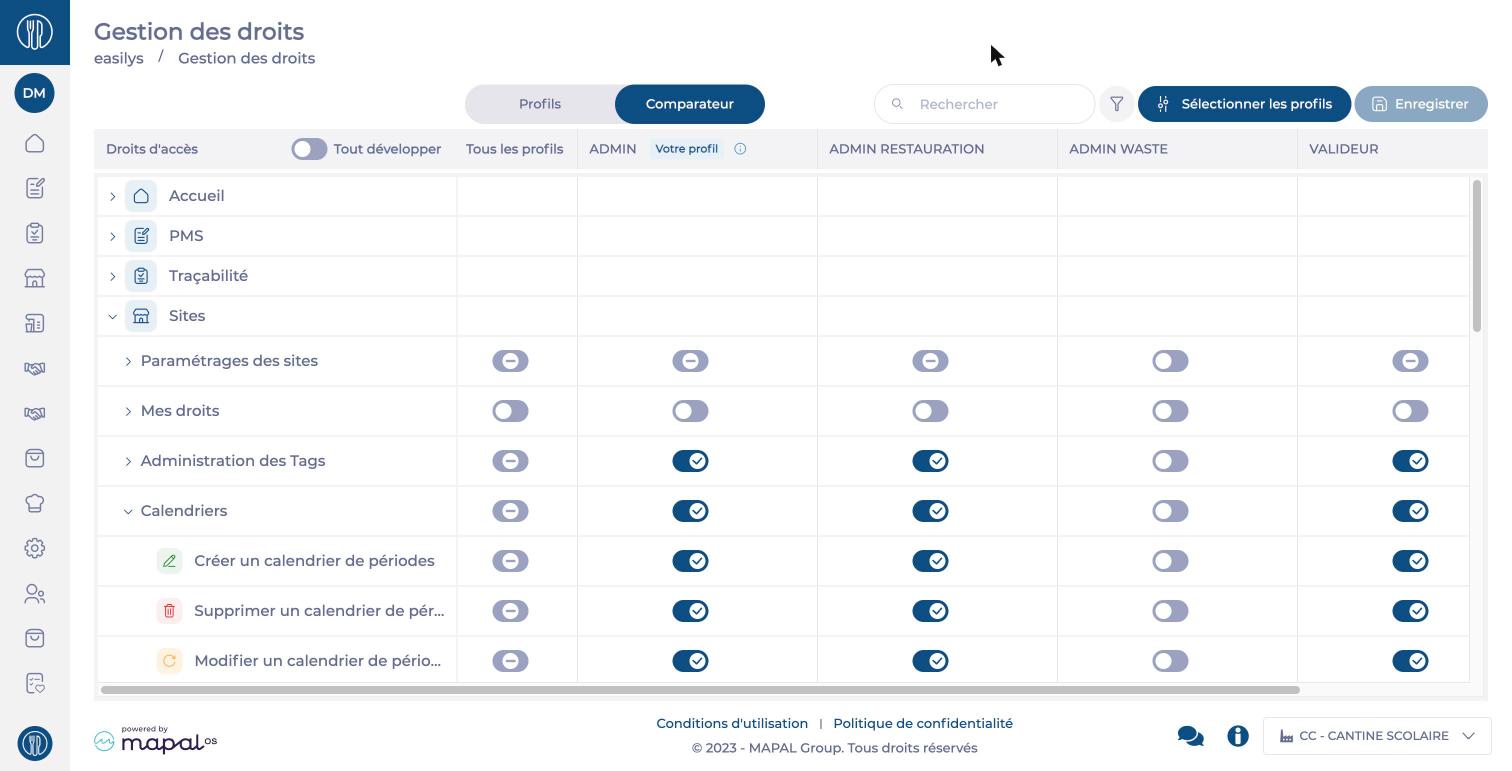
Task: Click the PMS row icon in the tree
Action: click(x=141, y=236)
